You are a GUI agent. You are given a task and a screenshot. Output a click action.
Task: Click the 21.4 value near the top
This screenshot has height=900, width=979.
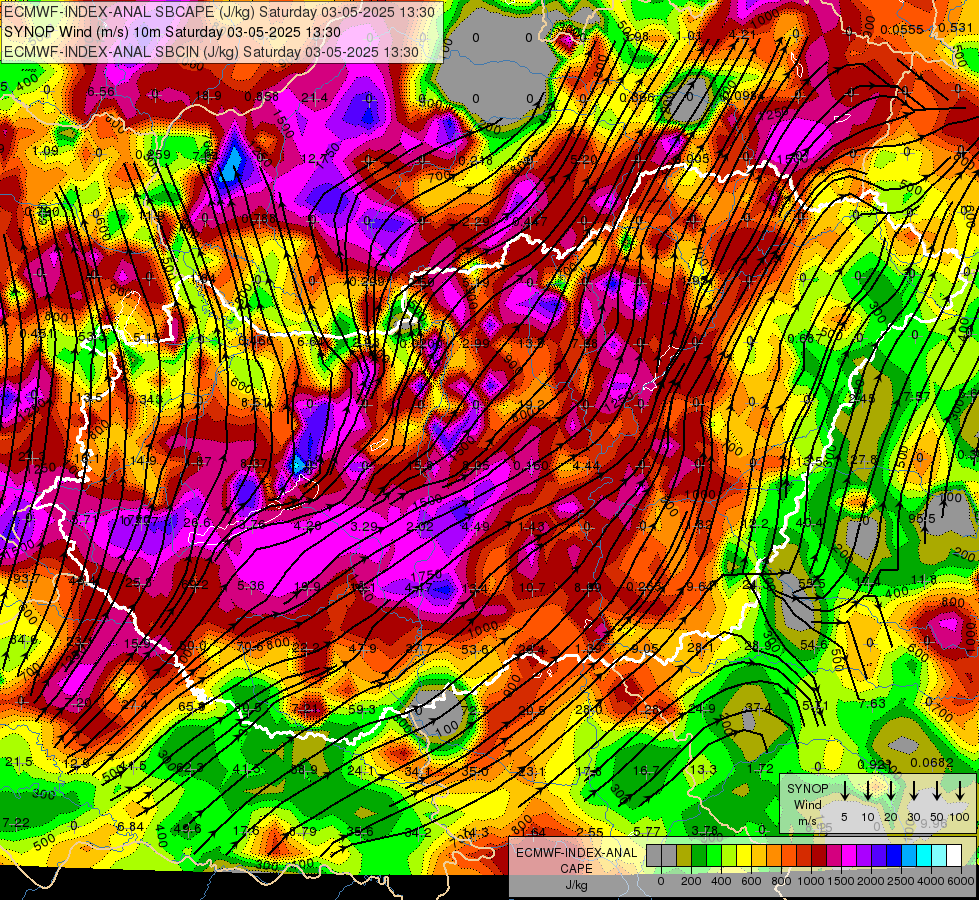point(314,97)
